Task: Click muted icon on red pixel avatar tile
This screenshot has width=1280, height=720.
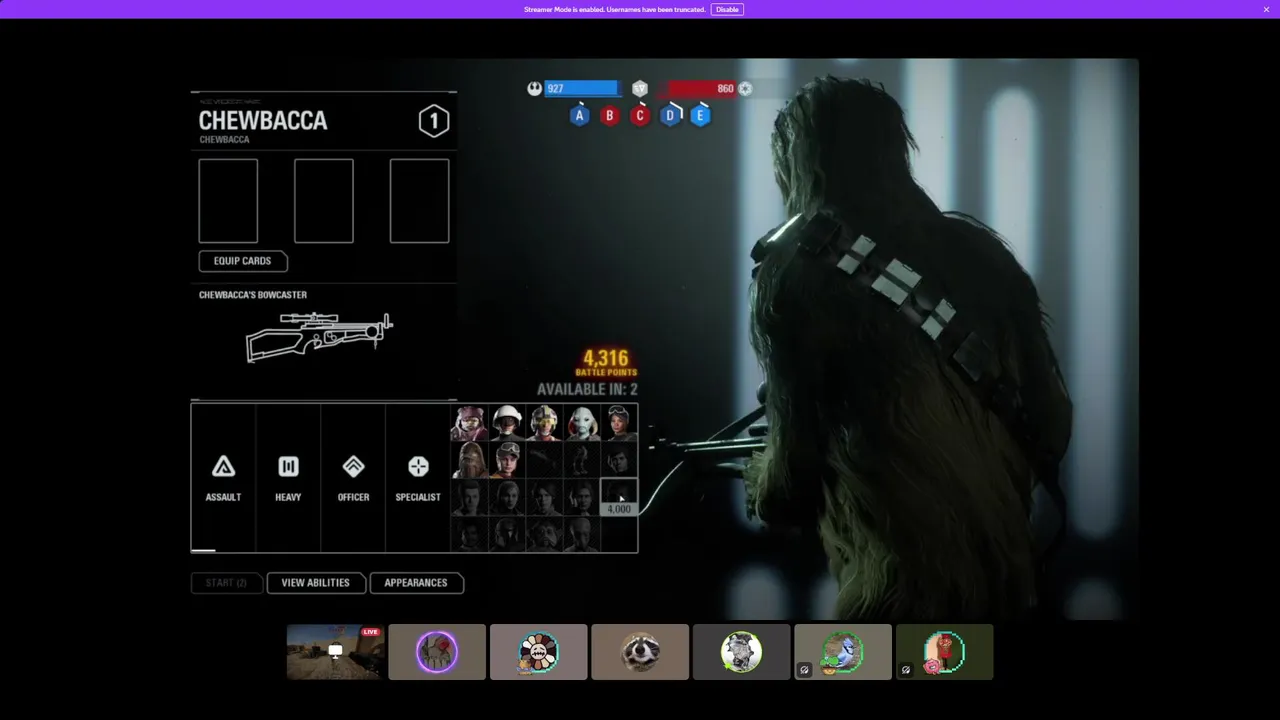Action: [x=905, y=670]
